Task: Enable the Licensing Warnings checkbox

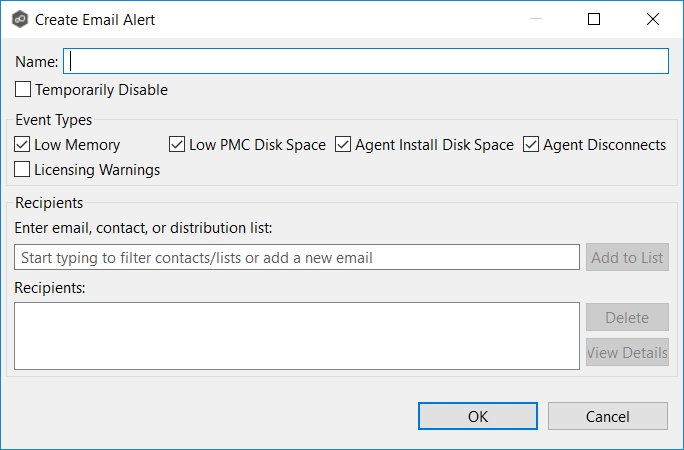Action: click(x=23, y=170)
